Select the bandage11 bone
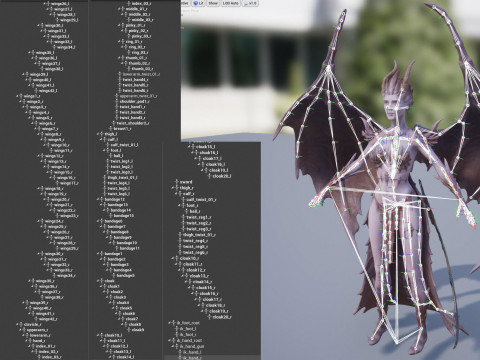This screenshot has width=480, height=360. (129, 248)
